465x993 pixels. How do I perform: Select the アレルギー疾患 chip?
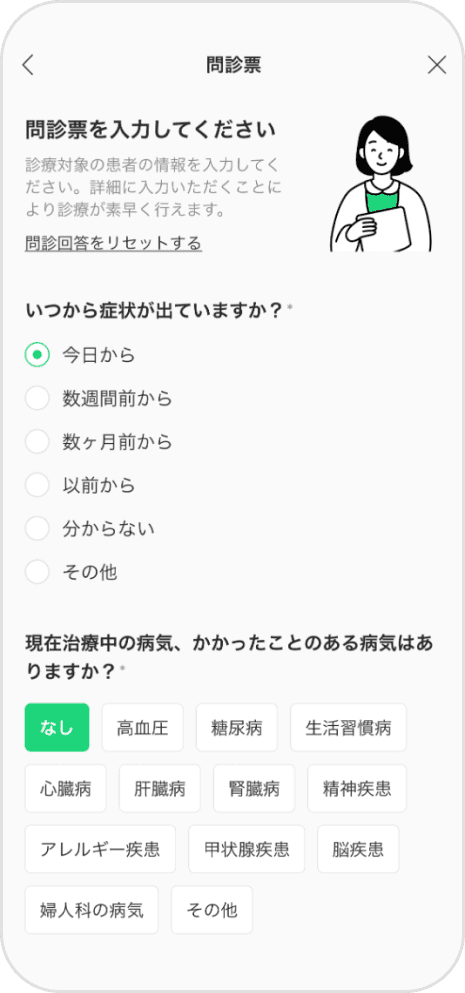pyautogui.click(x=100, y=849)
